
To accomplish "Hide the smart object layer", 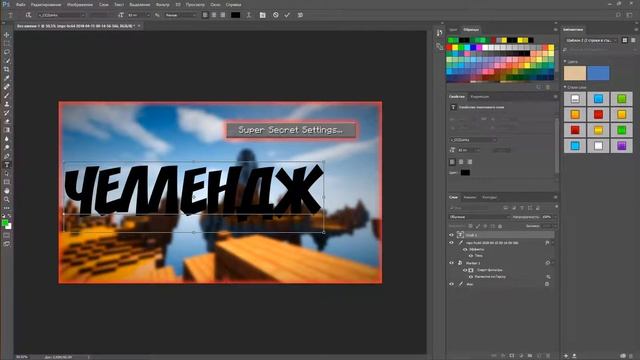I will (x=451, y=263).
